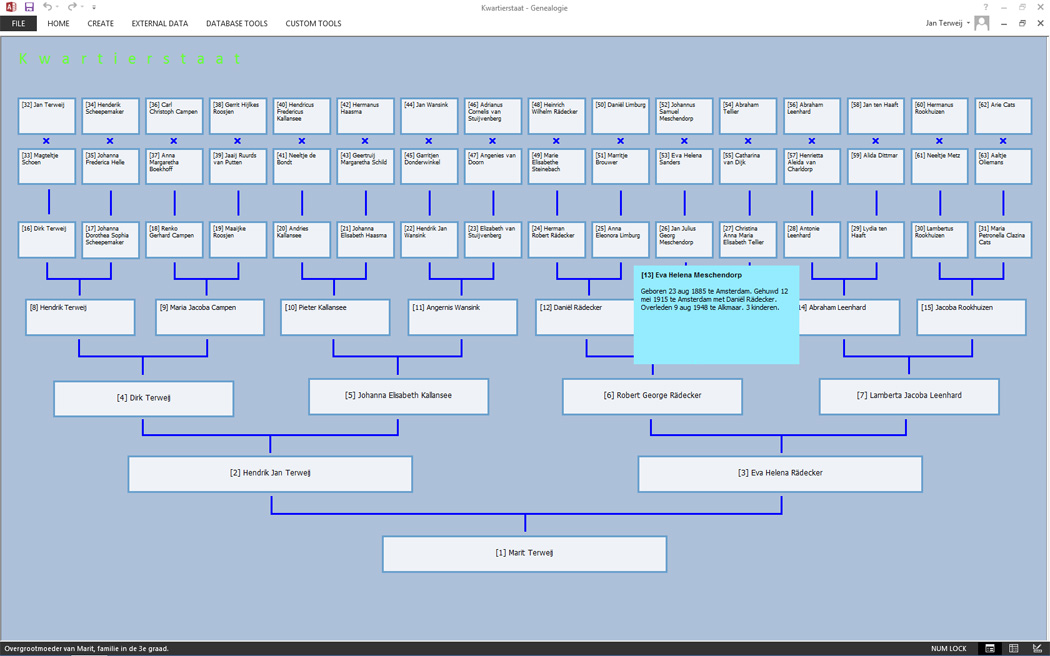The width and height of the screenshot is (1050, 656).
Task: Open the Undo history dropdown arrow
Action: [57, 7]
